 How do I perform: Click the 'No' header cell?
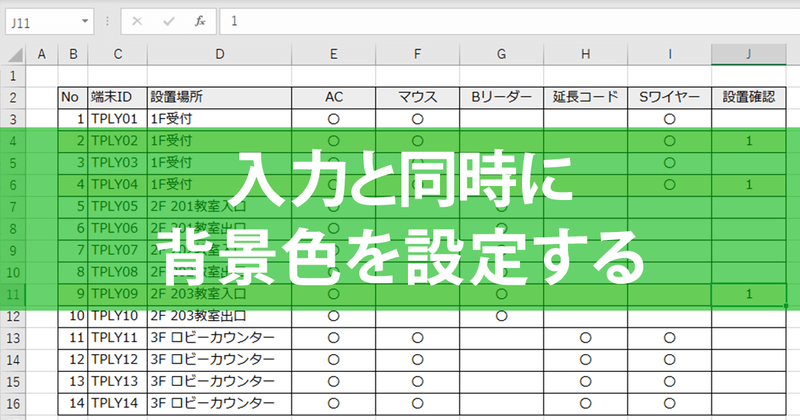tap(73, 97)
